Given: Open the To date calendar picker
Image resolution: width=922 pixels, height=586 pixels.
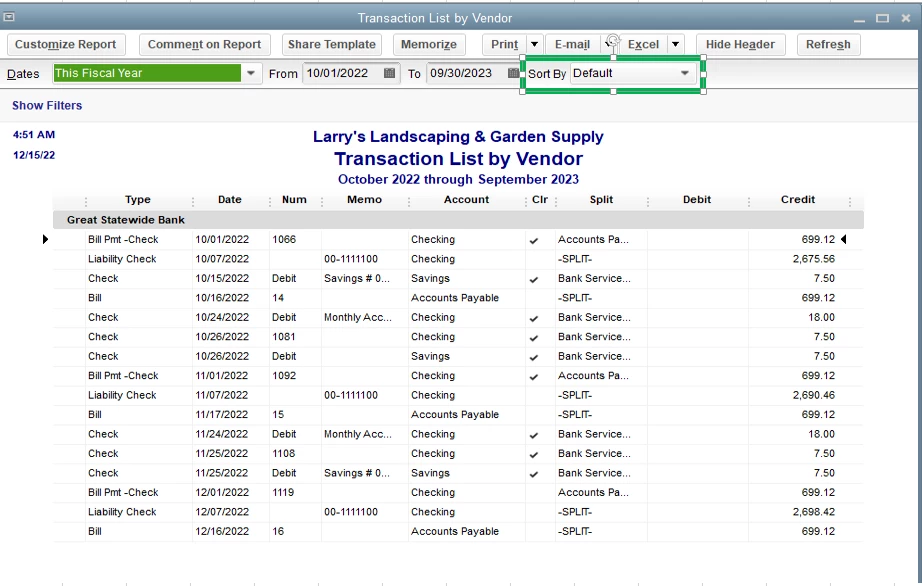Looking at the screenshot, I should [513, 73].
